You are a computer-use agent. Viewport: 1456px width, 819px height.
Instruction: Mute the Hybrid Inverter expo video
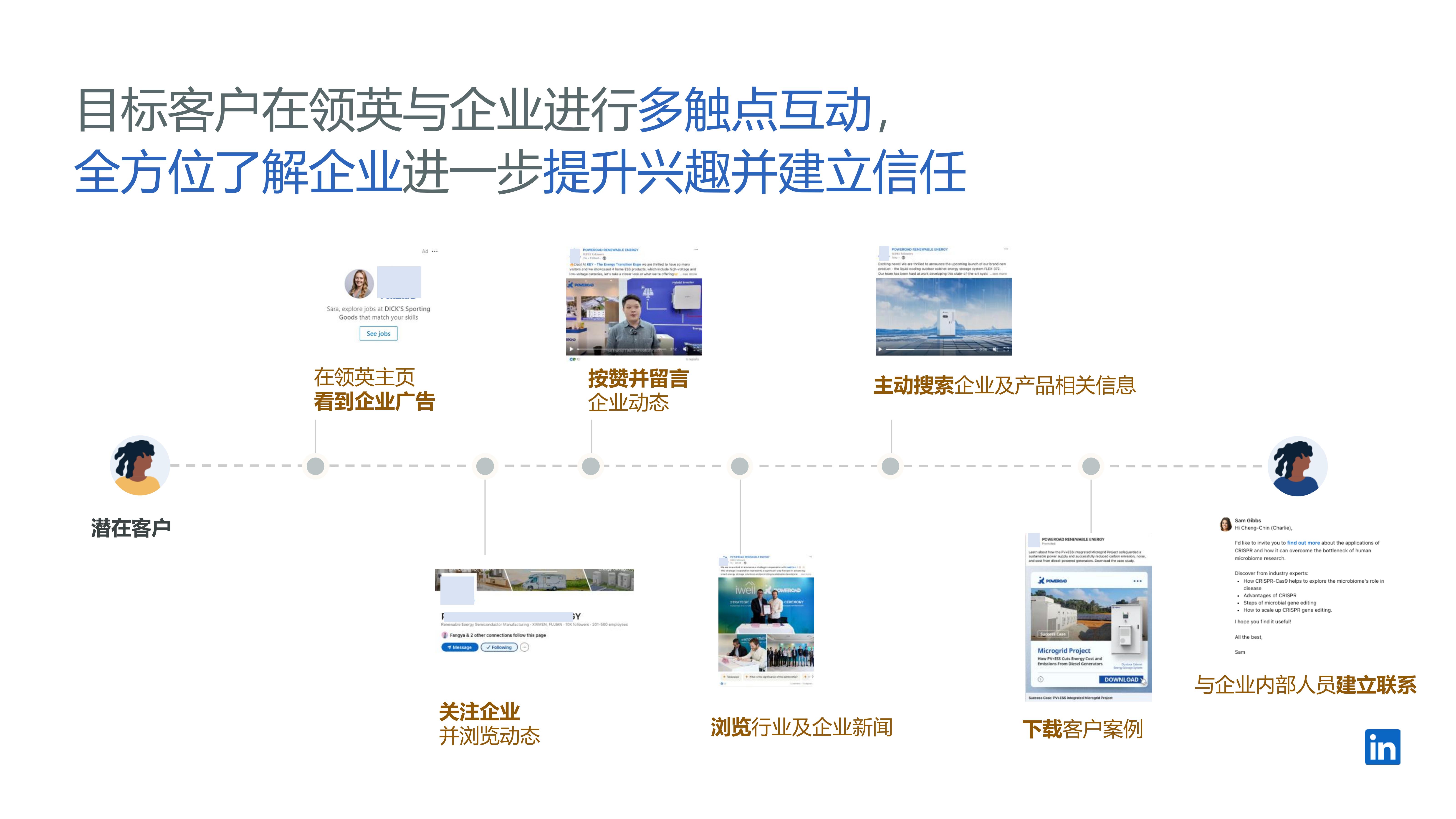[x=685, y=349]
